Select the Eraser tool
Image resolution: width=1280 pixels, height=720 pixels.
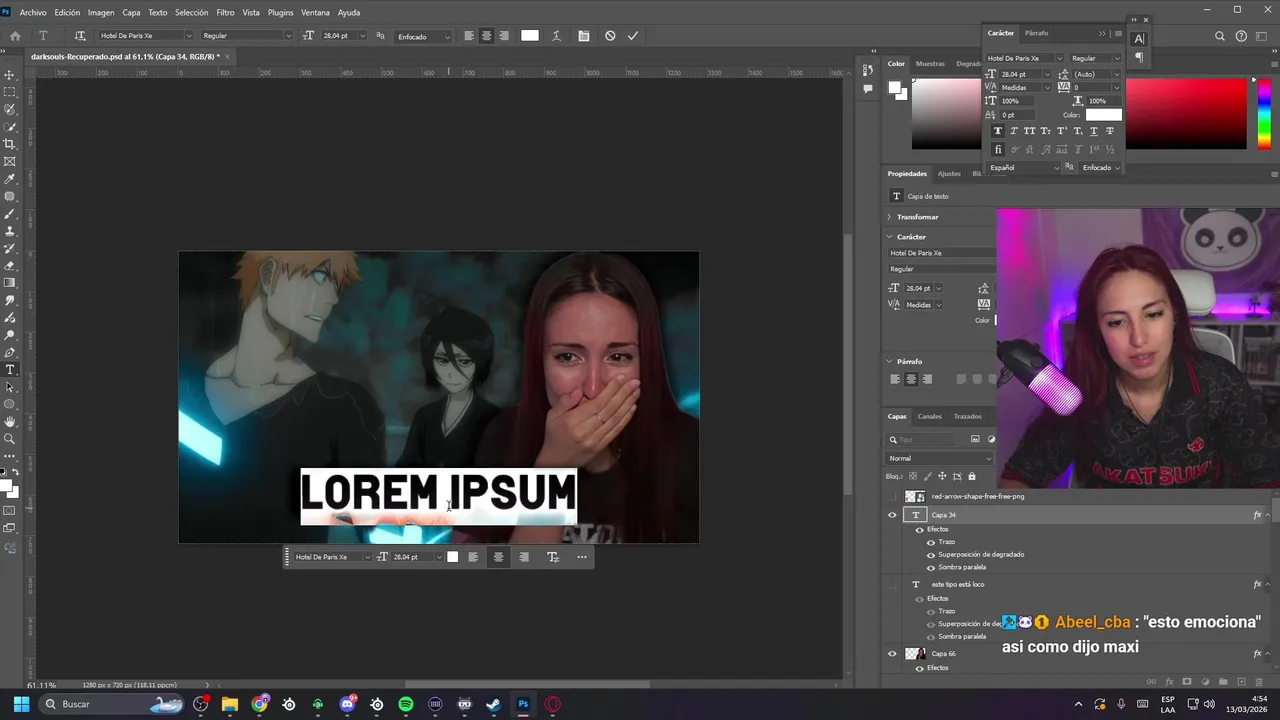pos(10,266)
